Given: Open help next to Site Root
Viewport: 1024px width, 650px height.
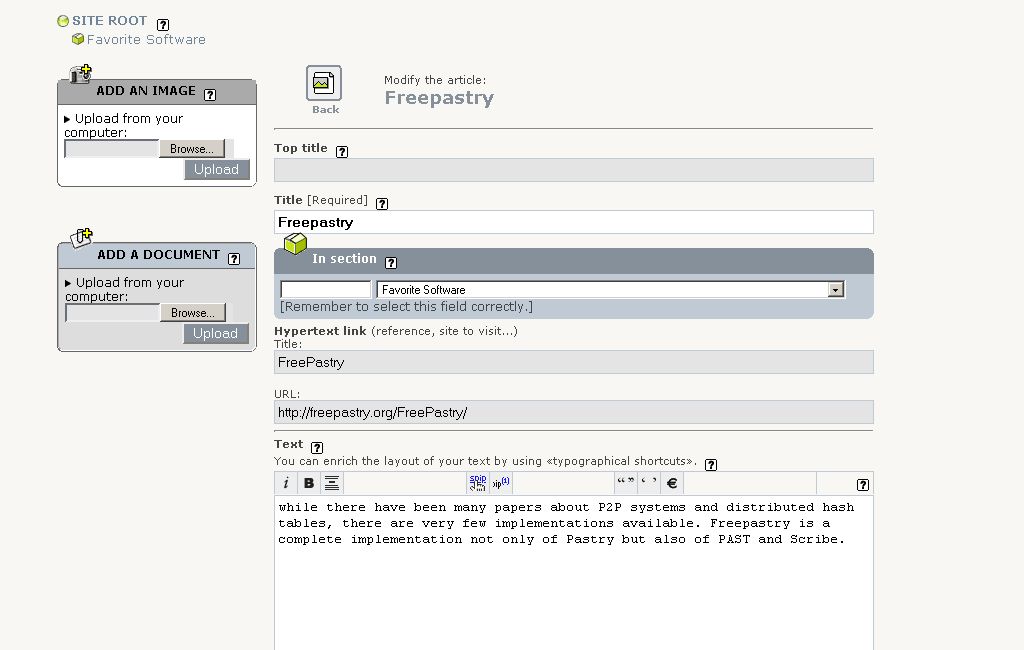Looking at the screenshot, I should tap(163, 25).
